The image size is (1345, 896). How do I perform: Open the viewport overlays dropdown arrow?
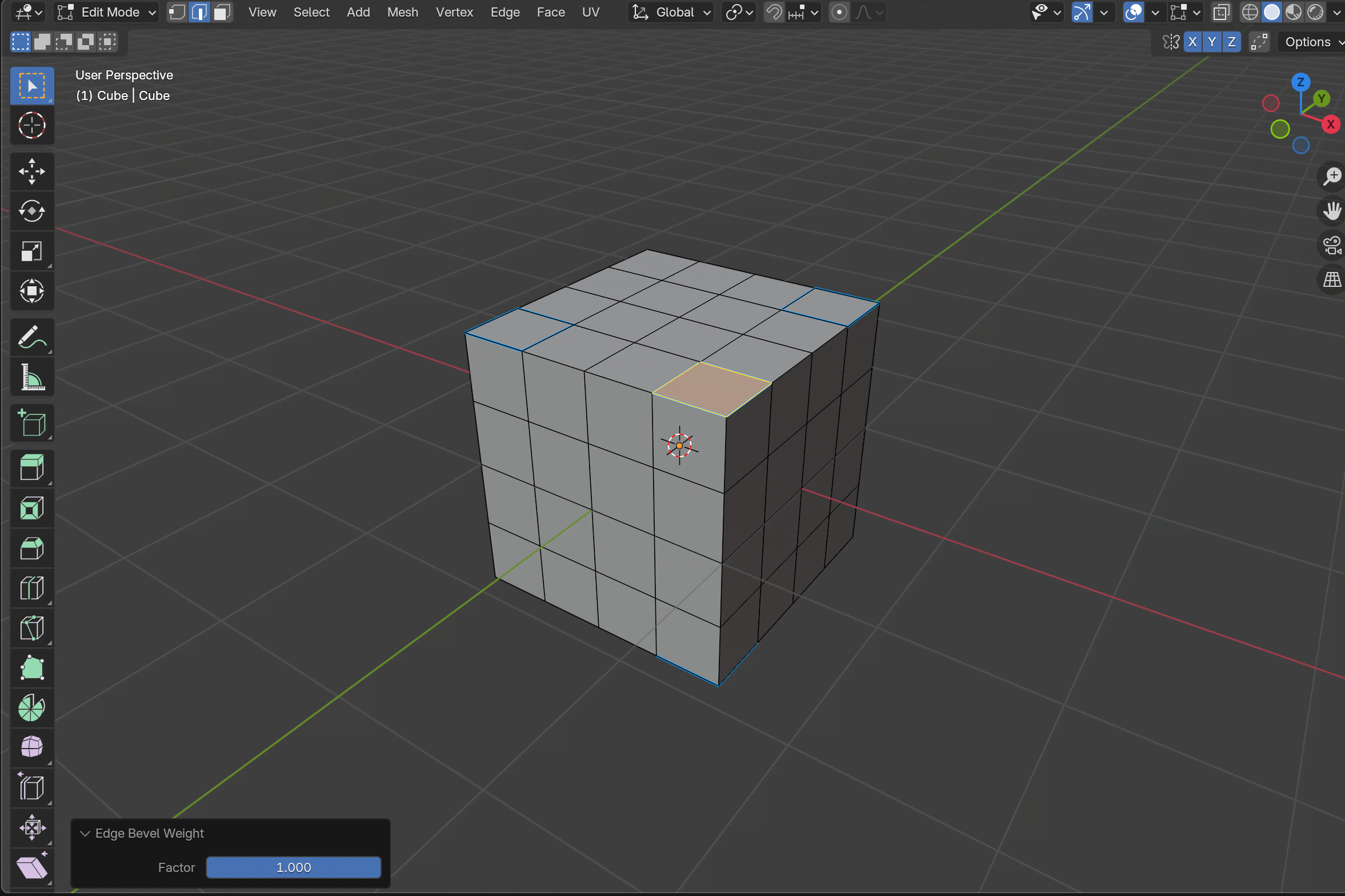[1155, 12]
